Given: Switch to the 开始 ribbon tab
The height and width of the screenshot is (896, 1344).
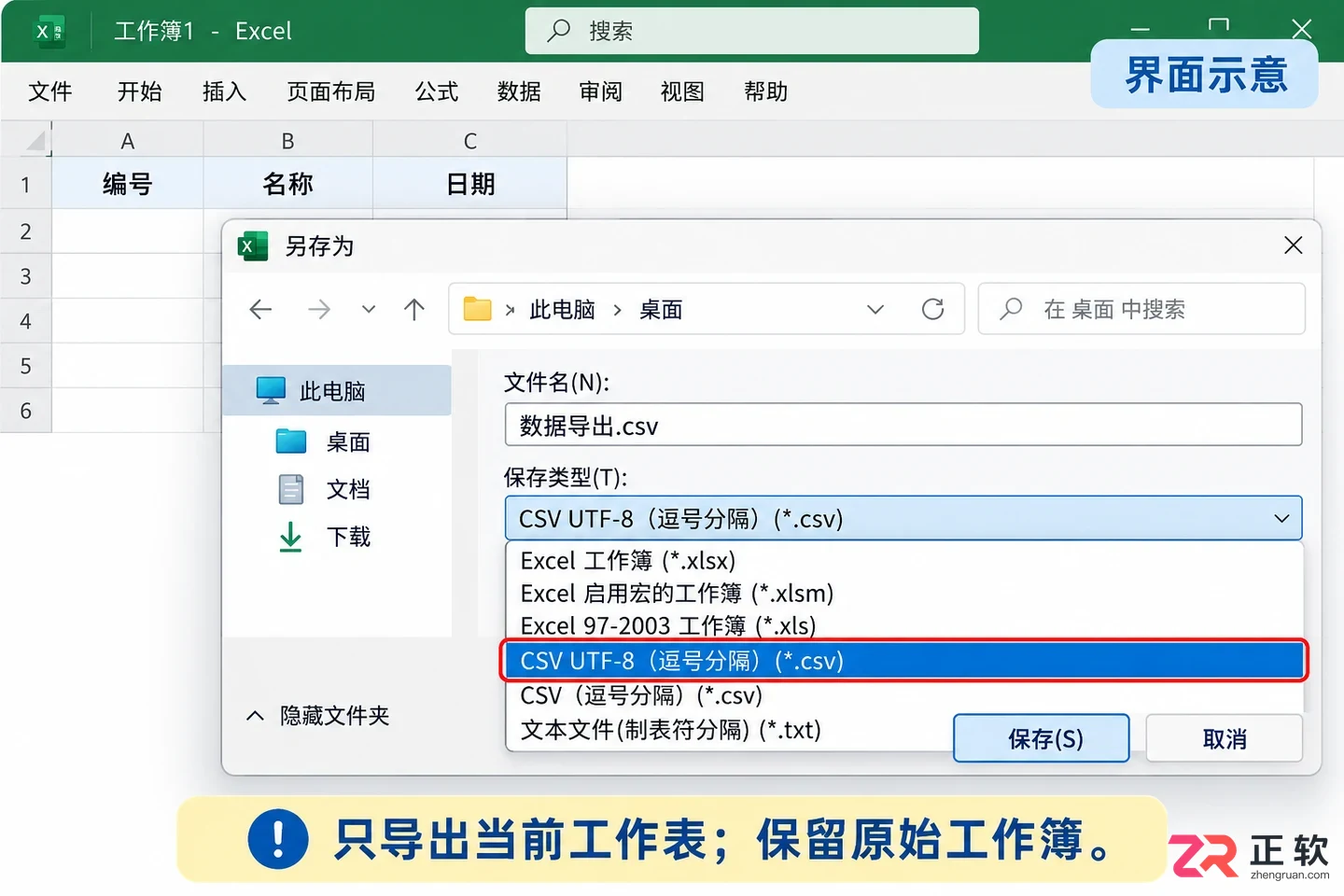Looking at the screenshot, I should 140,91.
